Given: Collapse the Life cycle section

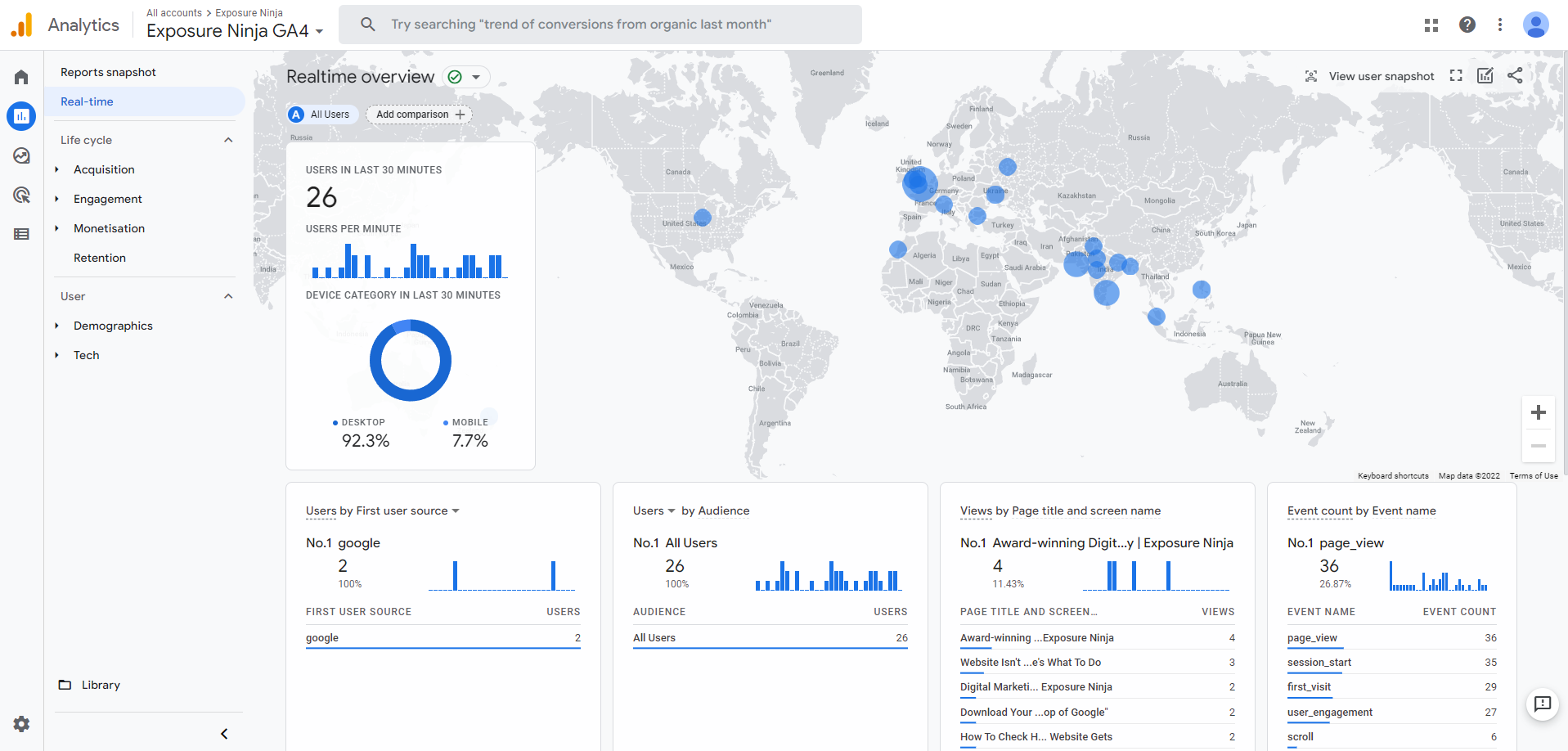Looking at the screenshot, I should [228, 140].
